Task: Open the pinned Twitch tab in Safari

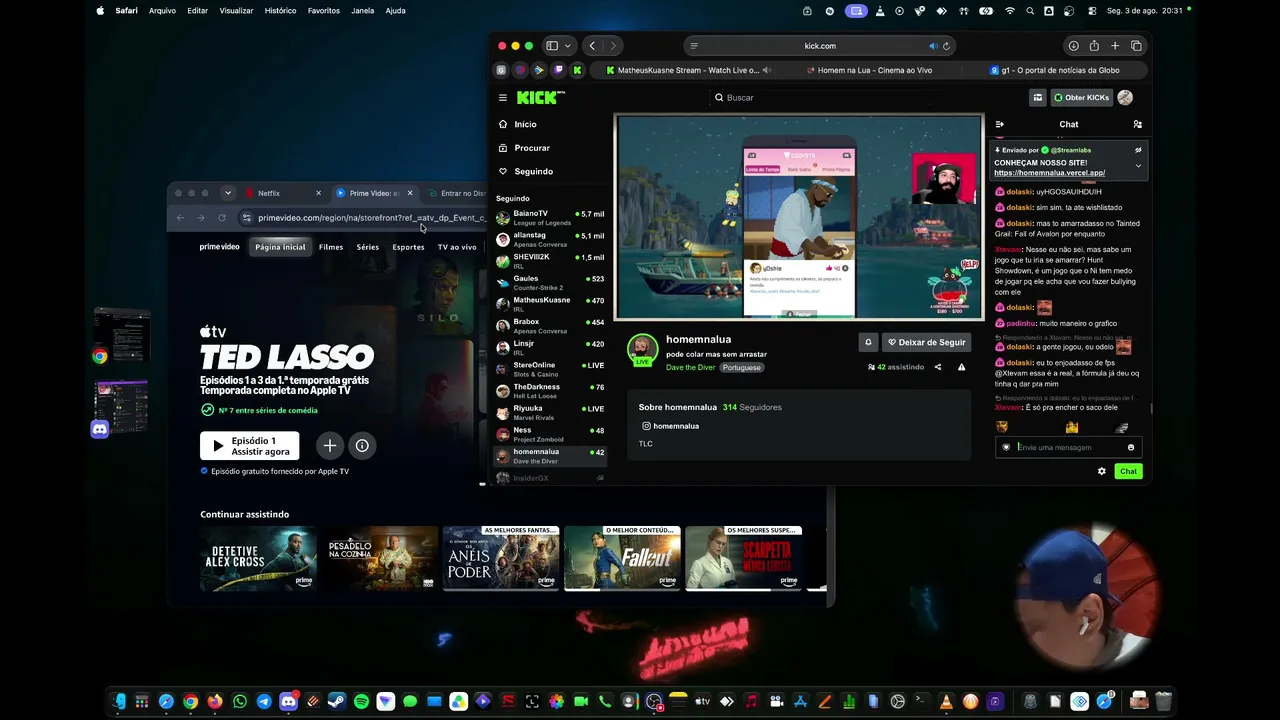Action: coord(558,70)
